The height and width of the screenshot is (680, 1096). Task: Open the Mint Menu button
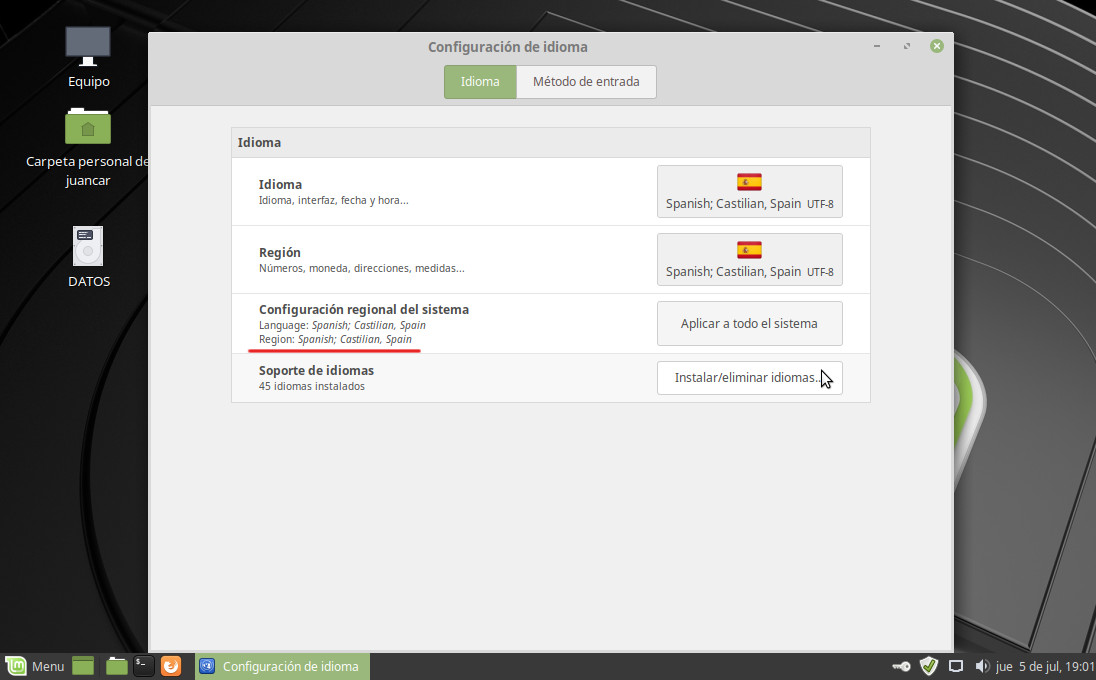pos(35,666)
